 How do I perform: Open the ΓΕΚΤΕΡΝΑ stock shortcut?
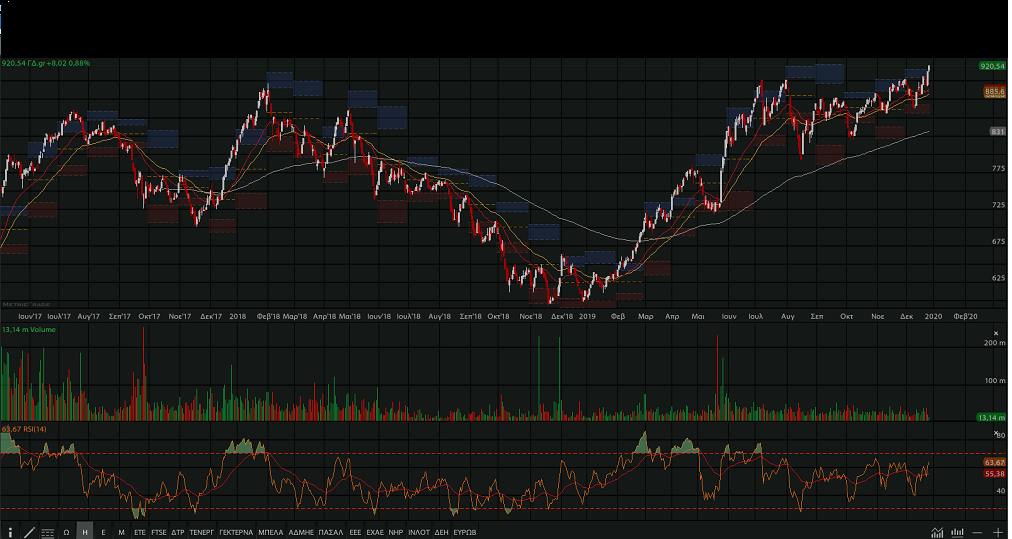tap(236, 532)
